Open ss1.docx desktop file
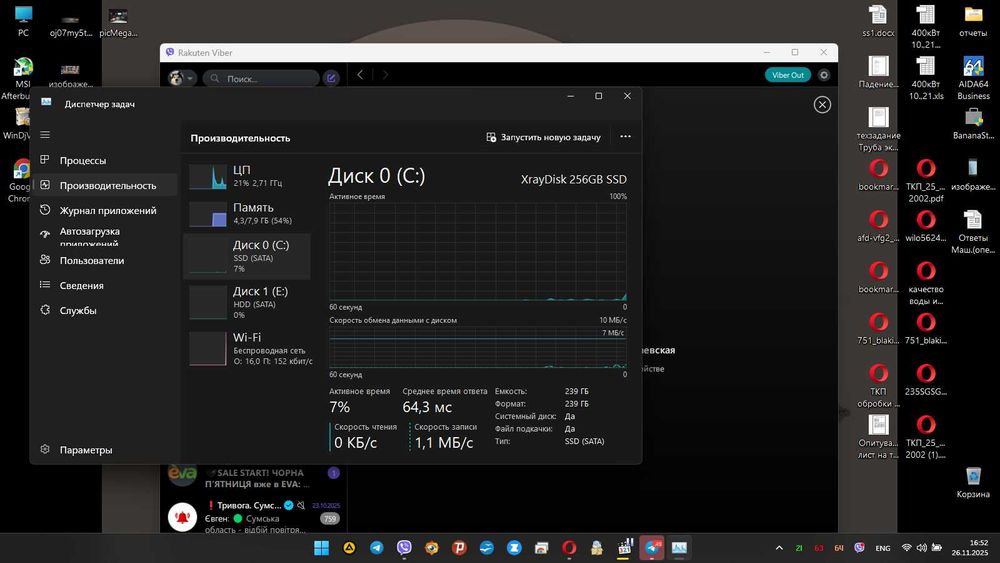Screen dimensions: 1000x563 (x=878, y=21)
